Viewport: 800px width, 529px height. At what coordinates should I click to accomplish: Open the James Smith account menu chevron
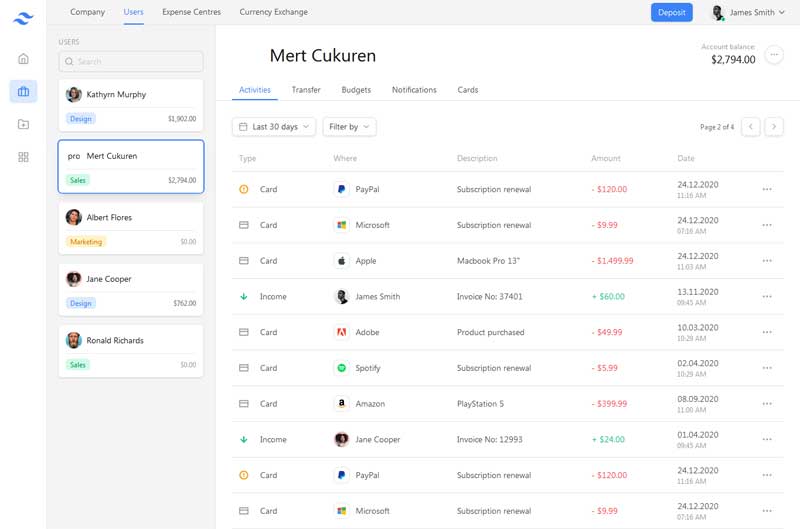click(782, 12)
